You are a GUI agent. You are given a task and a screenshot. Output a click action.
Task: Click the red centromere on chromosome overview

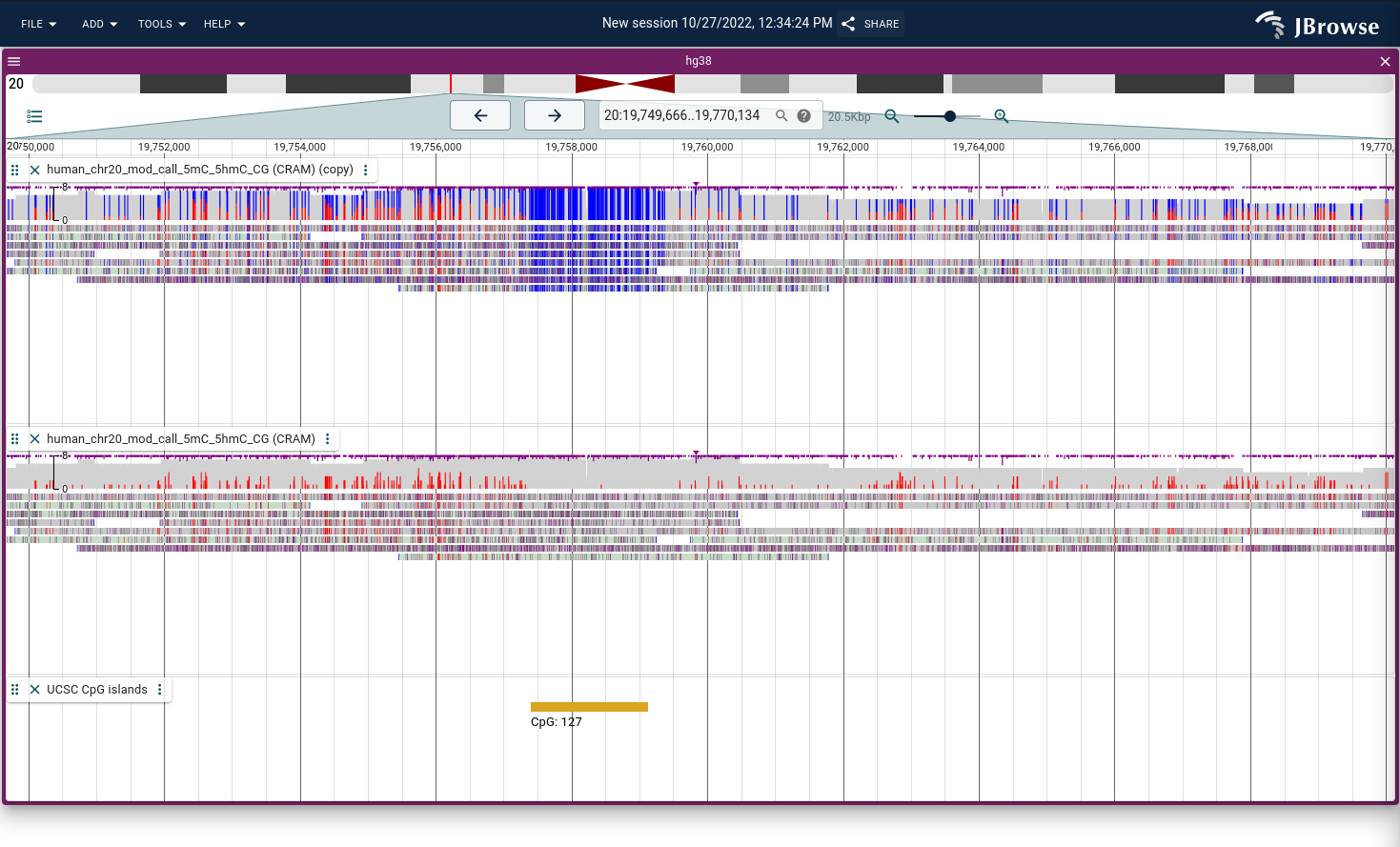(x=625, y=84)
